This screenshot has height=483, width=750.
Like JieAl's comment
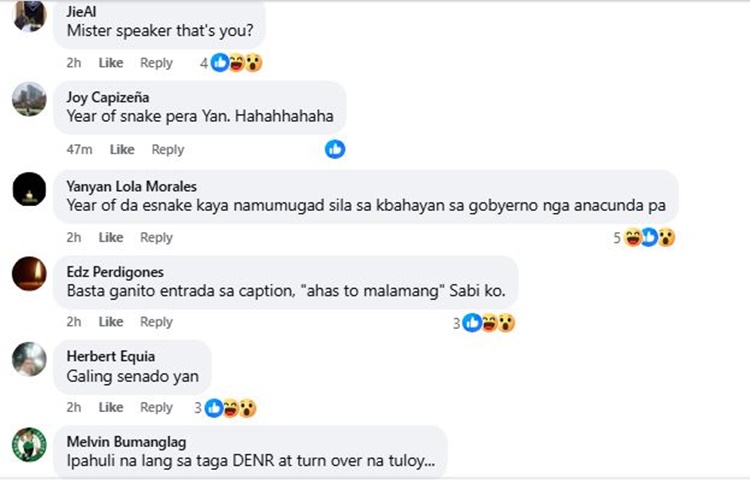(x=111, y=63)
